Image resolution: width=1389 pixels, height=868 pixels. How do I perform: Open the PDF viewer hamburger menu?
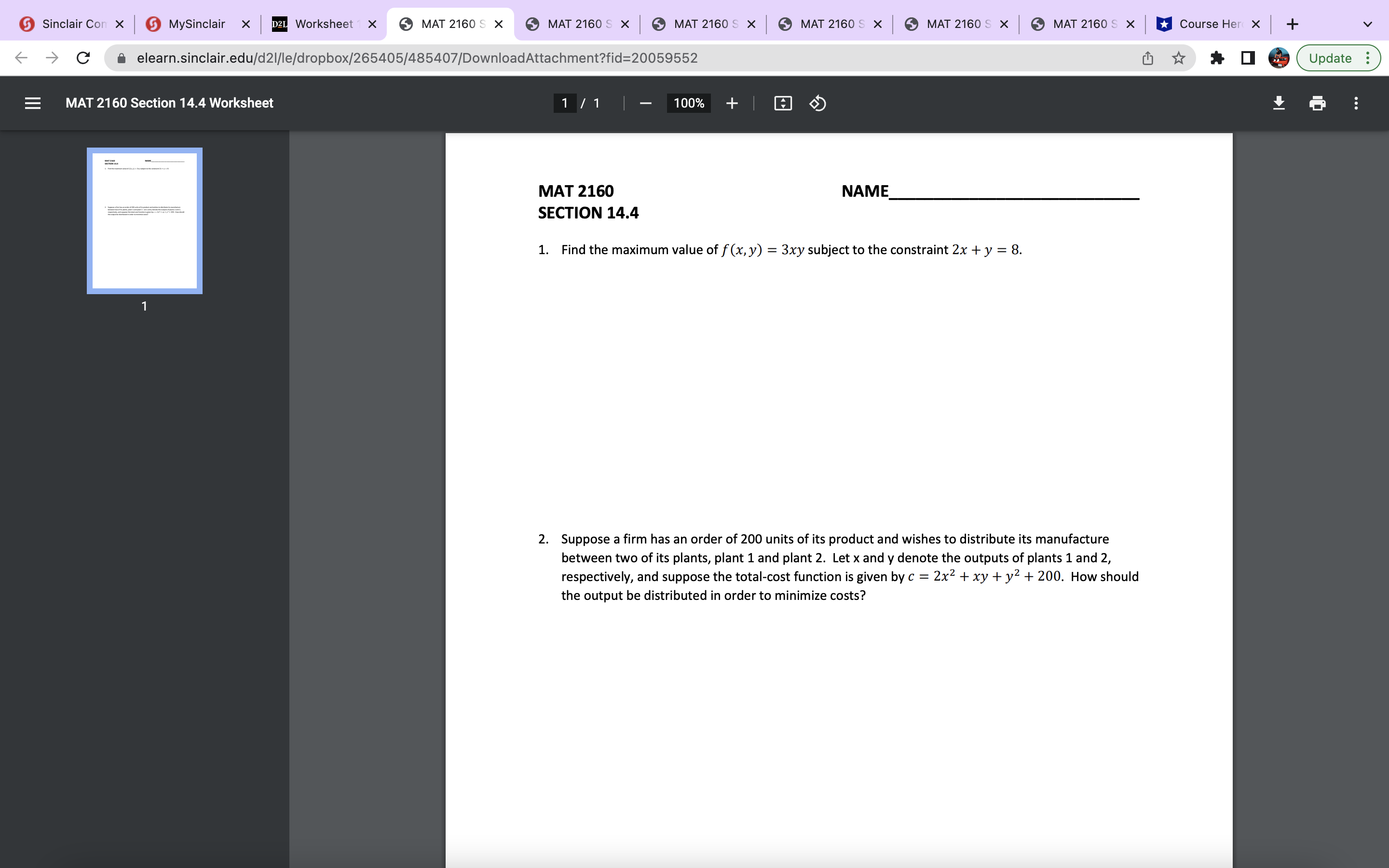33,103
